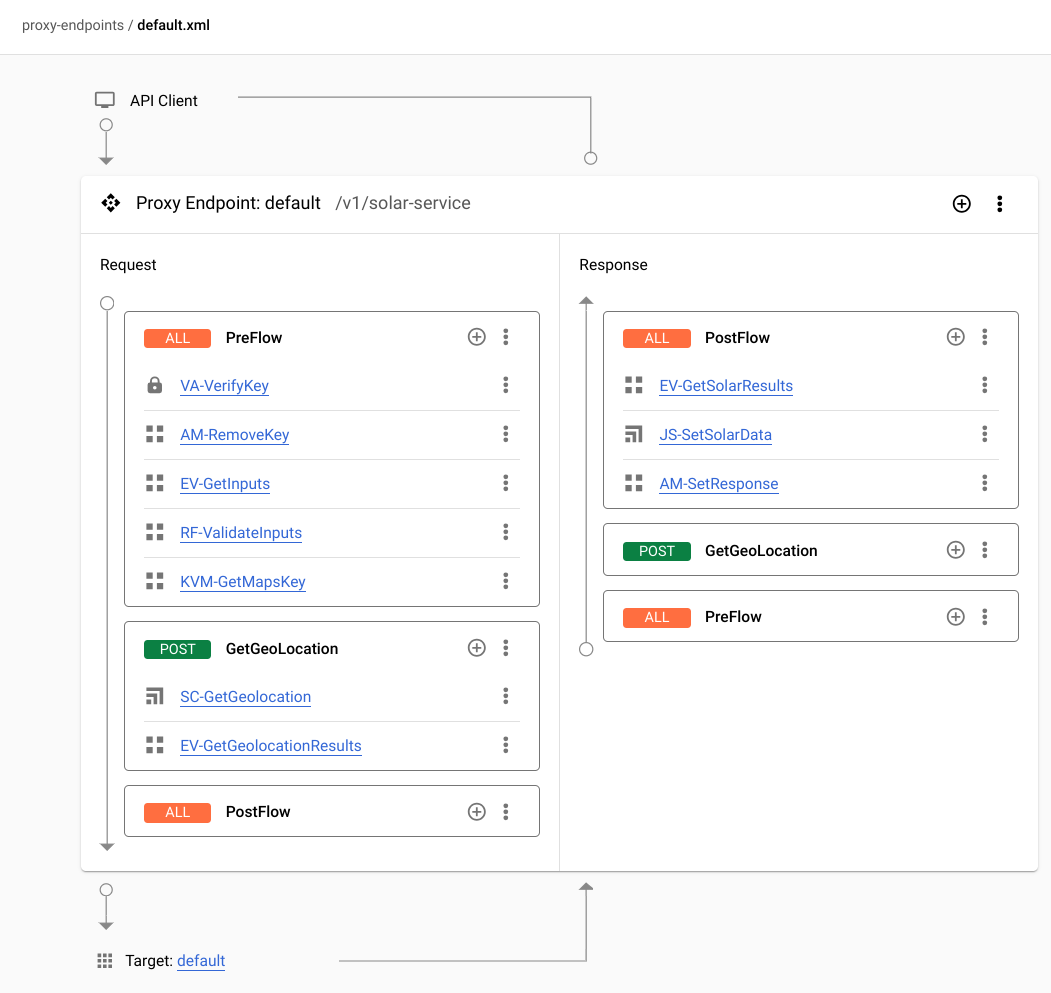Open the SC-GetGeolocation policy link
This screenshot has height=993, width=1051.
click(245, 697)
